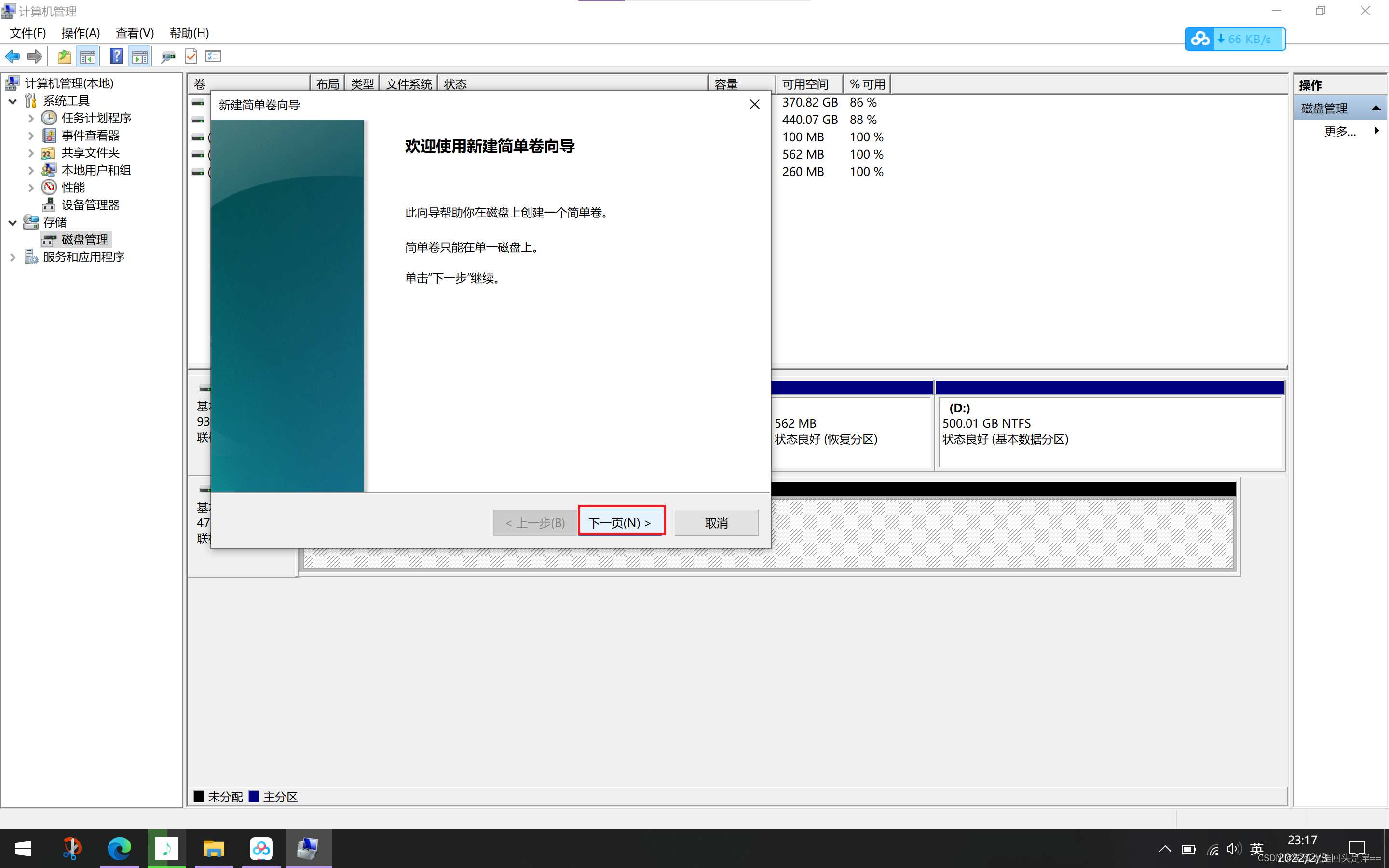This screenshot has height=868, width=1389.
Task: Click the checklist Settings toolbar icon
Action: [x=213, y=56]
